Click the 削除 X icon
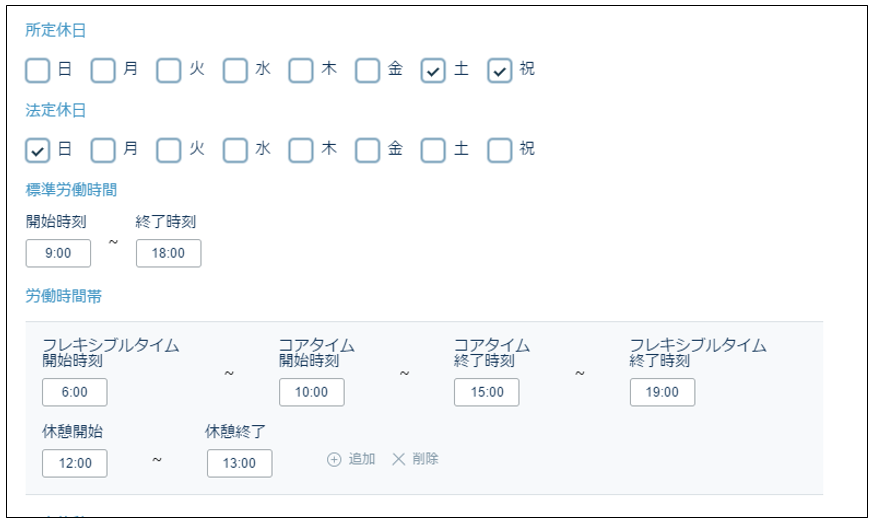This screenshot has width=874, height=524. (x=398, y=460)
